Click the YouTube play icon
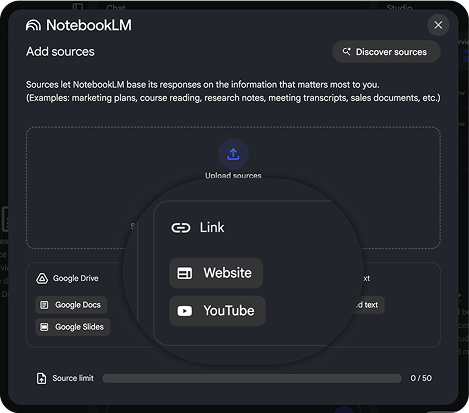This screenshot has width=469, height=413. 185,311
